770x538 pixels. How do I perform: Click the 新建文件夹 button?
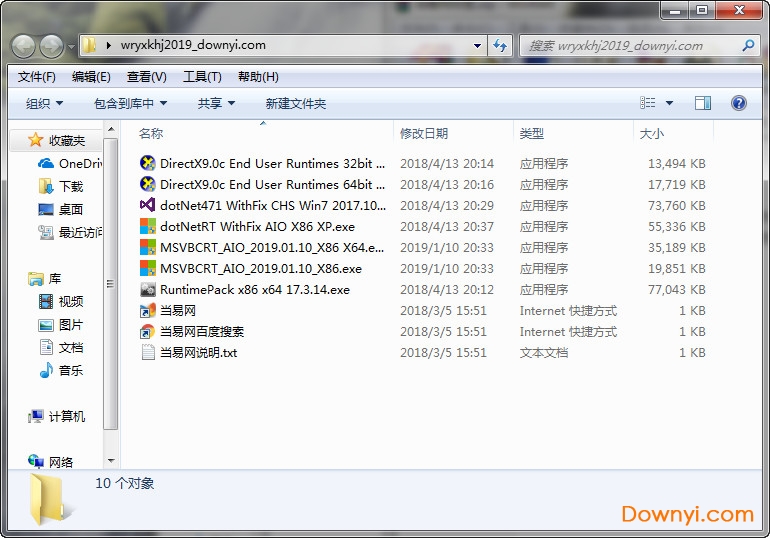pos(295,103)
